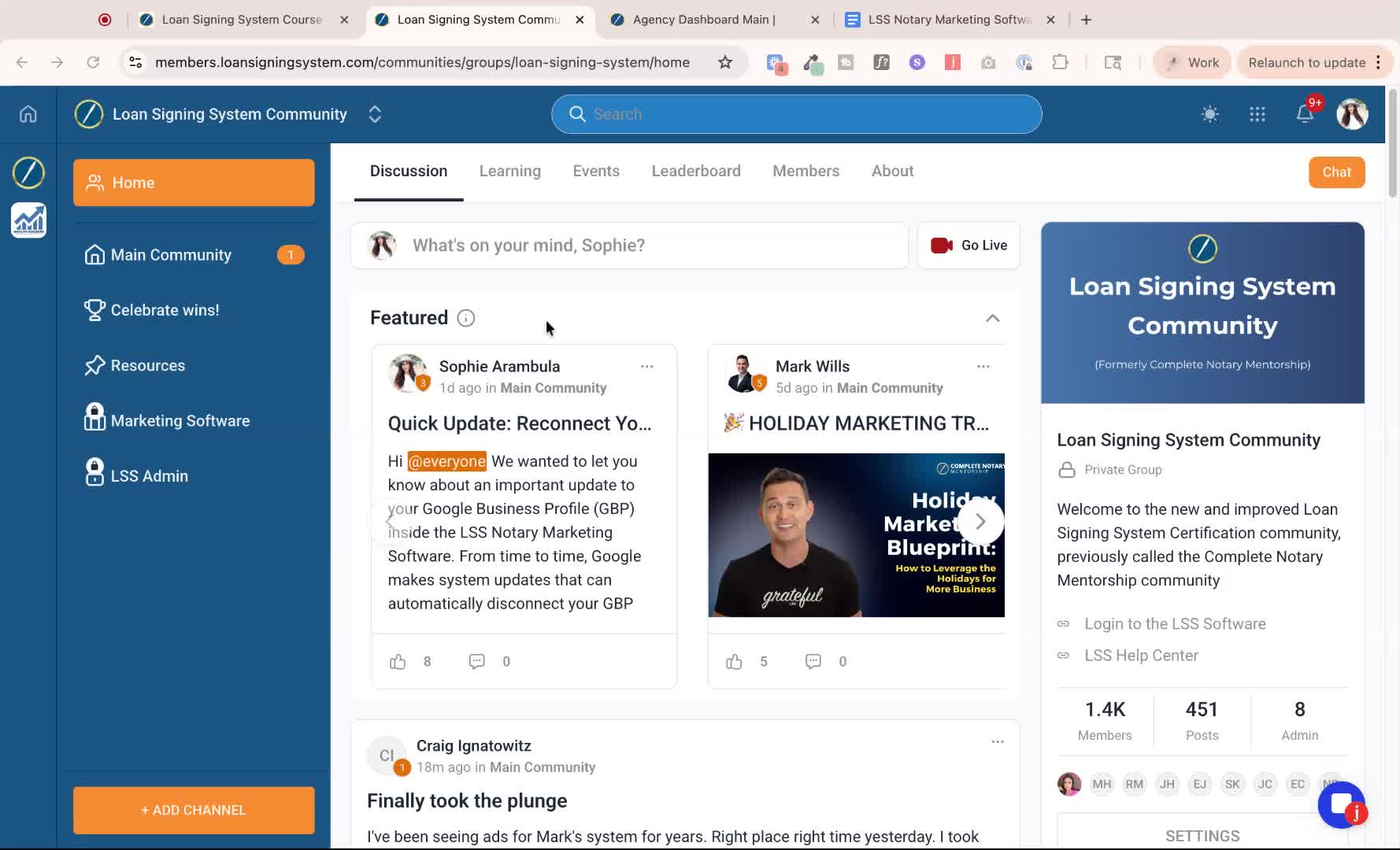Toggle light/dark theme sun icon

[x=1210, y=114]
